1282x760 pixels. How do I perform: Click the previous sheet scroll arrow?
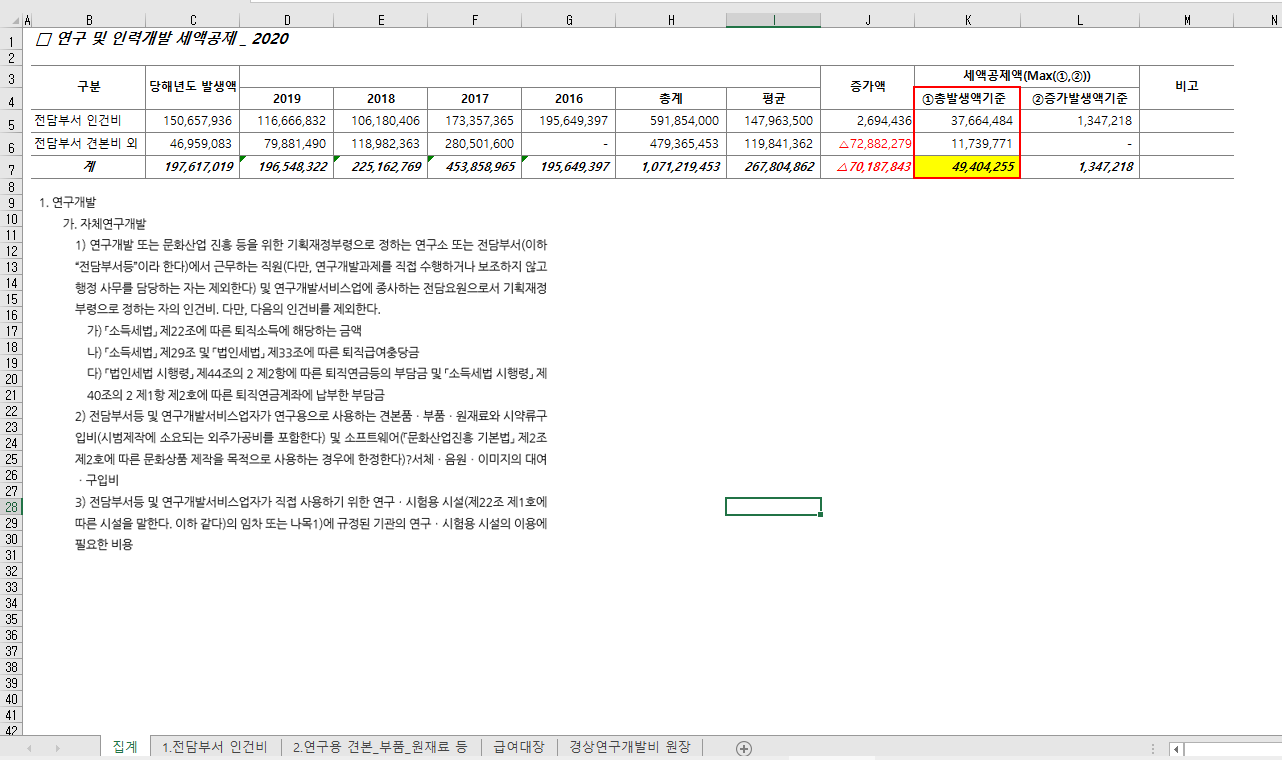pyautogui.click(x=30, y=748)
